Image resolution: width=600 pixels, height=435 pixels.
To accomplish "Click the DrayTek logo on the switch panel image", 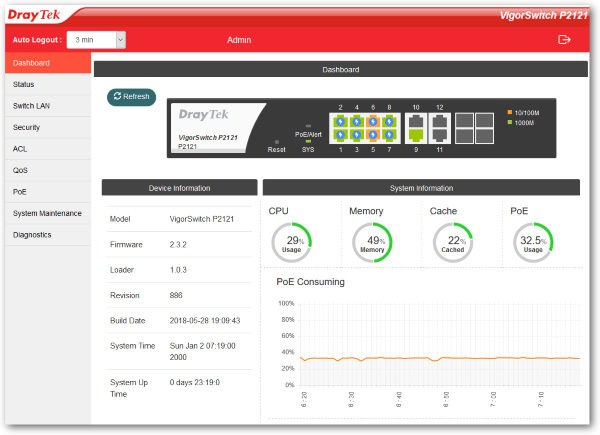I will pos(203,114).
